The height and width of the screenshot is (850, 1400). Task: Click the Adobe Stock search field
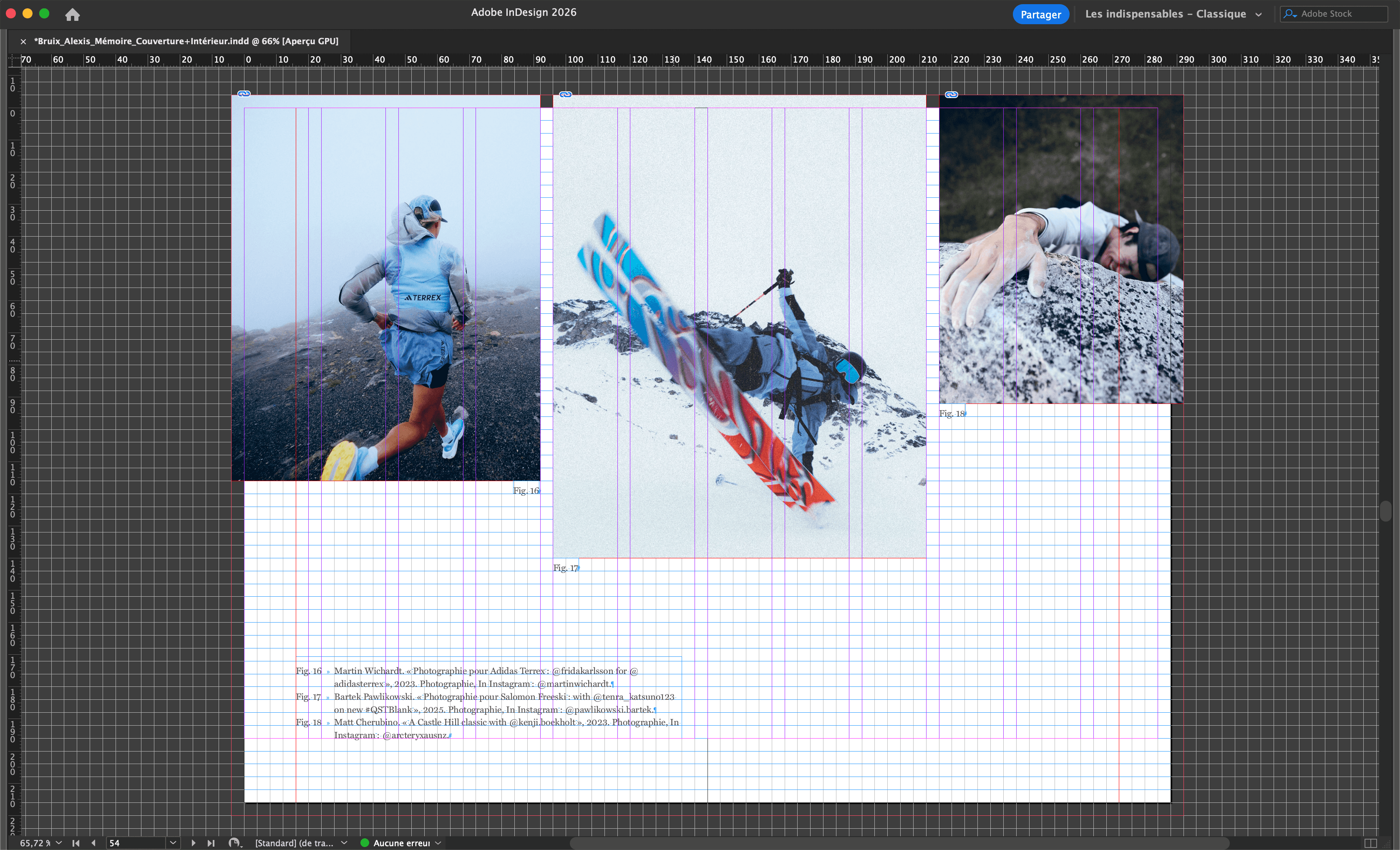pos(1338,14)
